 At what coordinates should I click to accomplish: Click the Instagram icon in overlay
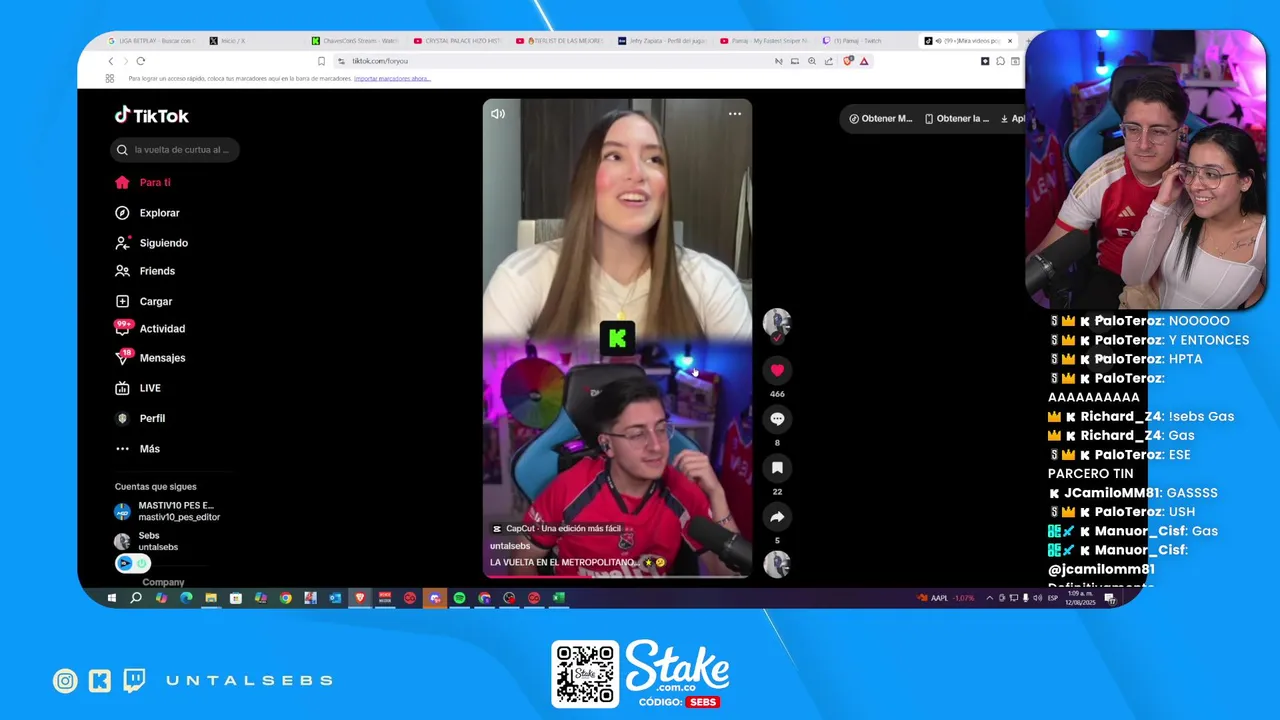click(65, 681)
